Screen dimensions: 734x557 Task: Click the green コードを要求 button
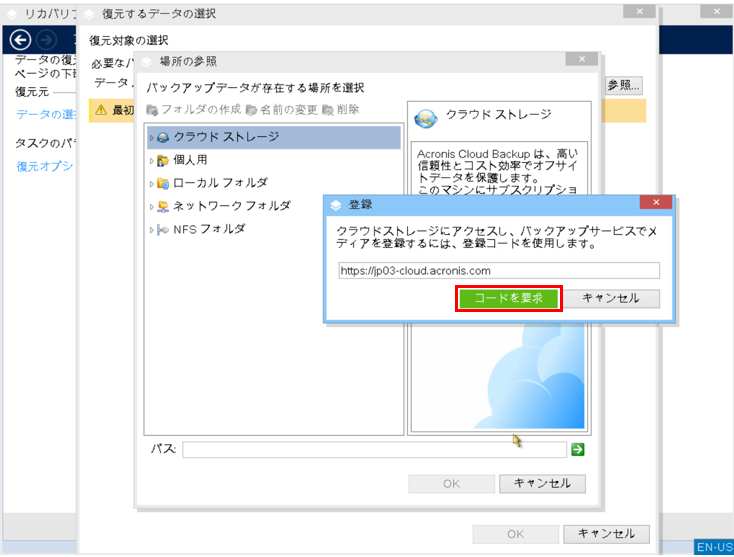[x=508, y=298]
